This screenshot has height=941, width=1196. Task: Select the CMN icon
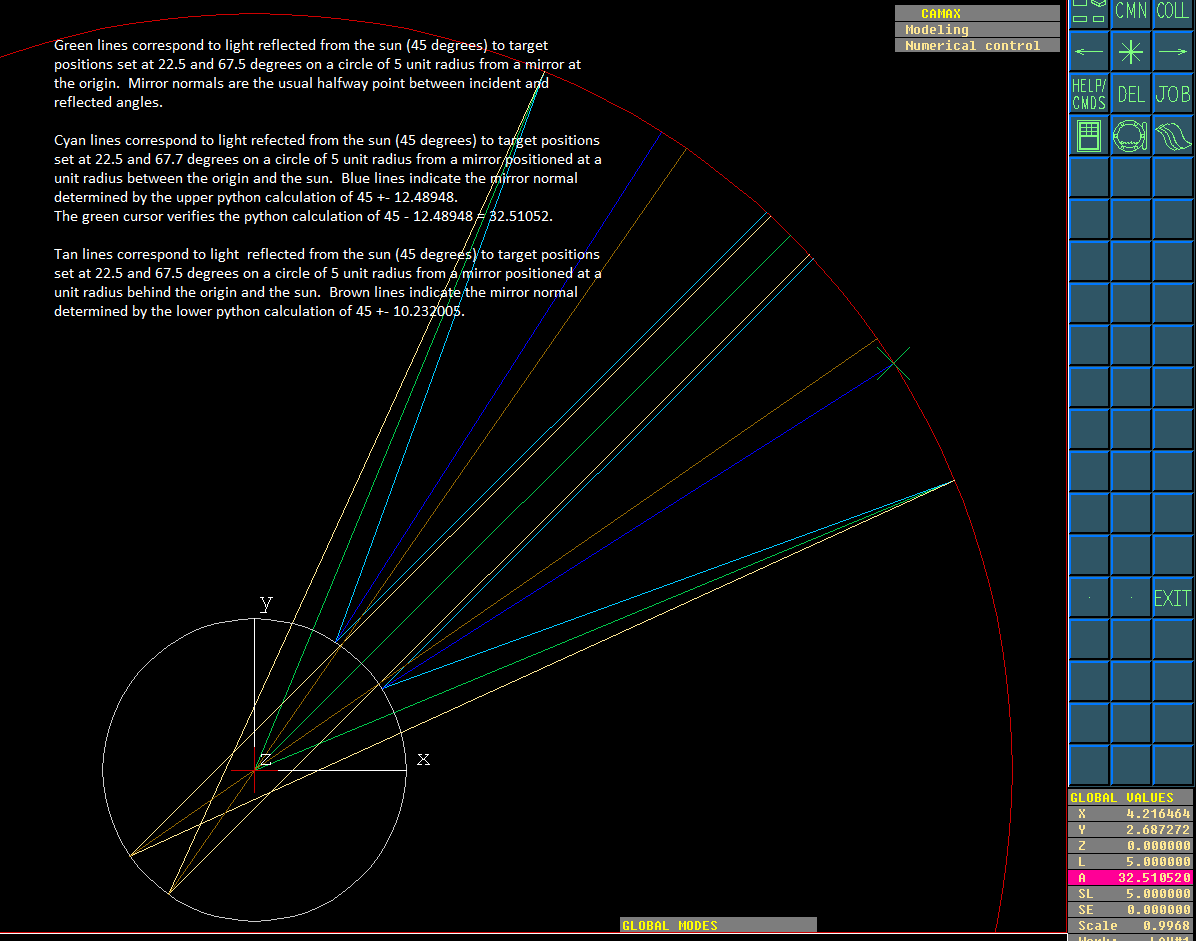[1130, 11]
